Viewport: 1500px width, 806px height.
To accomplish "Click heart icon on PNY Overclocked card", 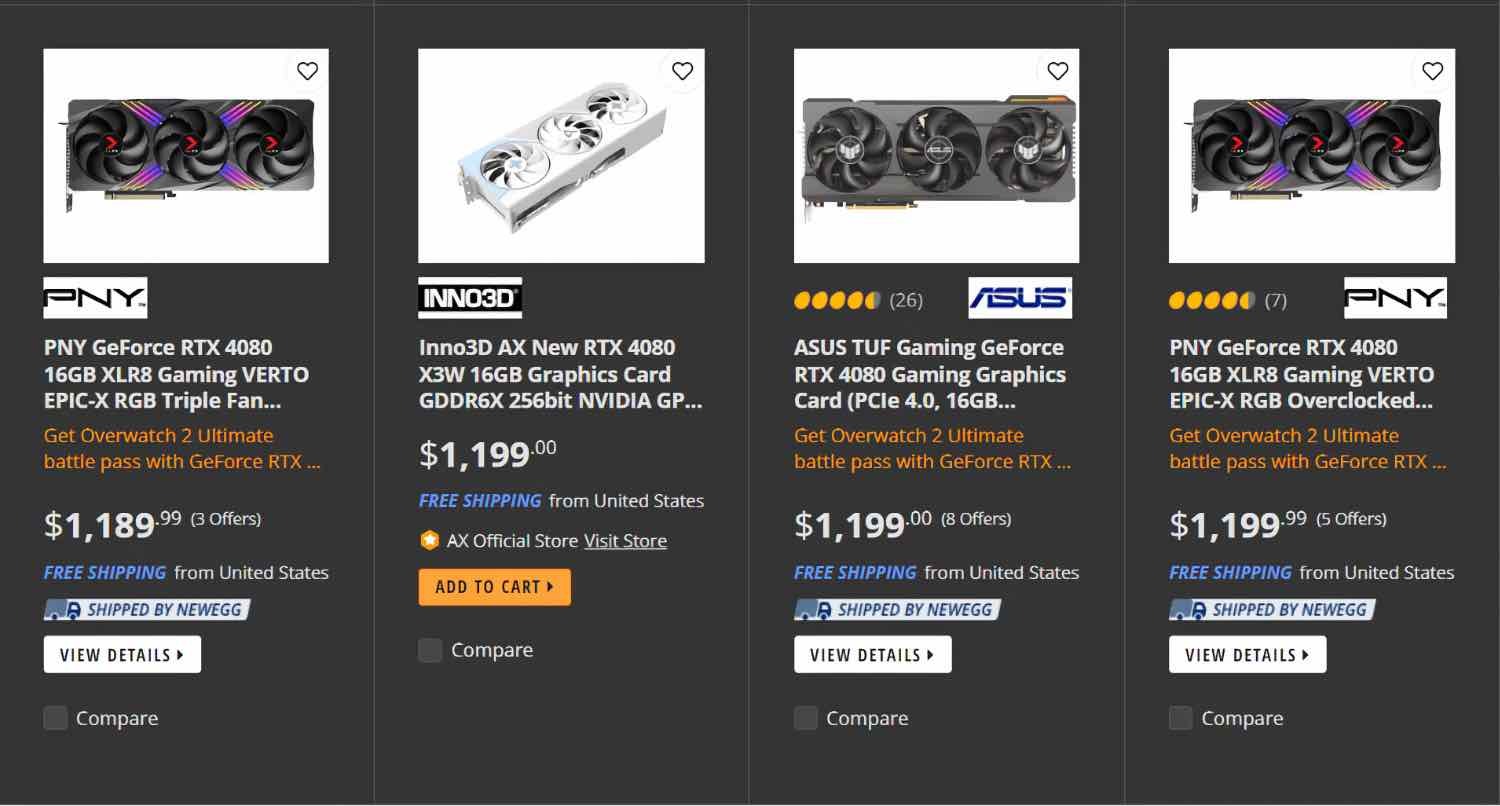I will pos(1432,71).
